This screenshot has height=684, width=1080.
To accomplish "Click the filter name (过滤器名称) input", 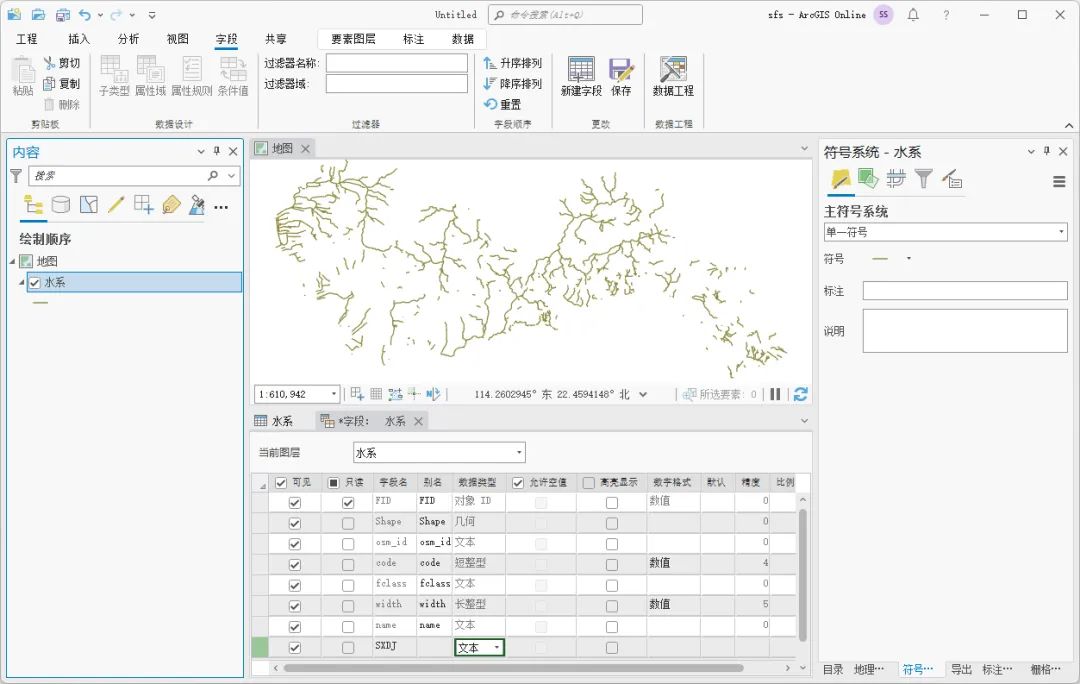I will [x=397, y=63].
